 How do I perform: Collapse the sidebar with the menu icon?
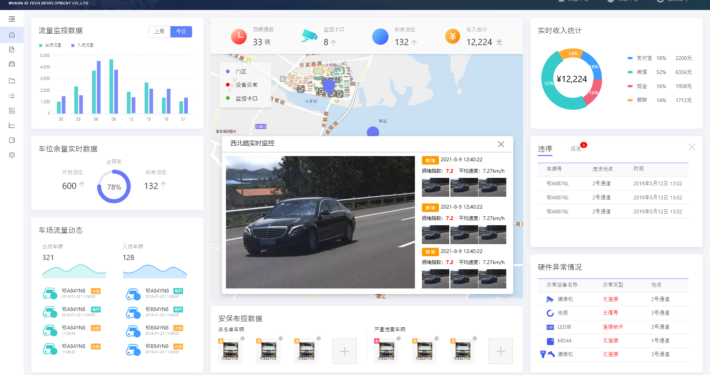pyautogui.click(x=12, y=19)
